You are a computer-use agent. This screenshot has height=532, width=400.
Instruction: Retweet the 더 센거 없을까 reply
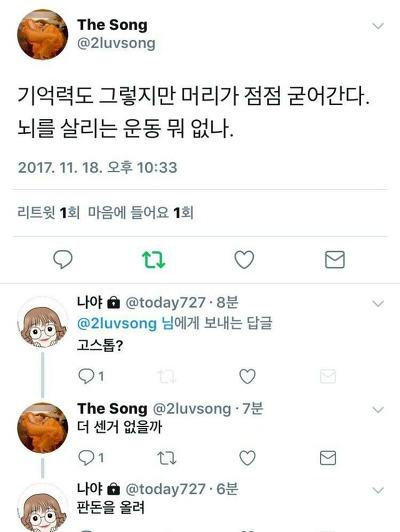click(x=167, y=458)
